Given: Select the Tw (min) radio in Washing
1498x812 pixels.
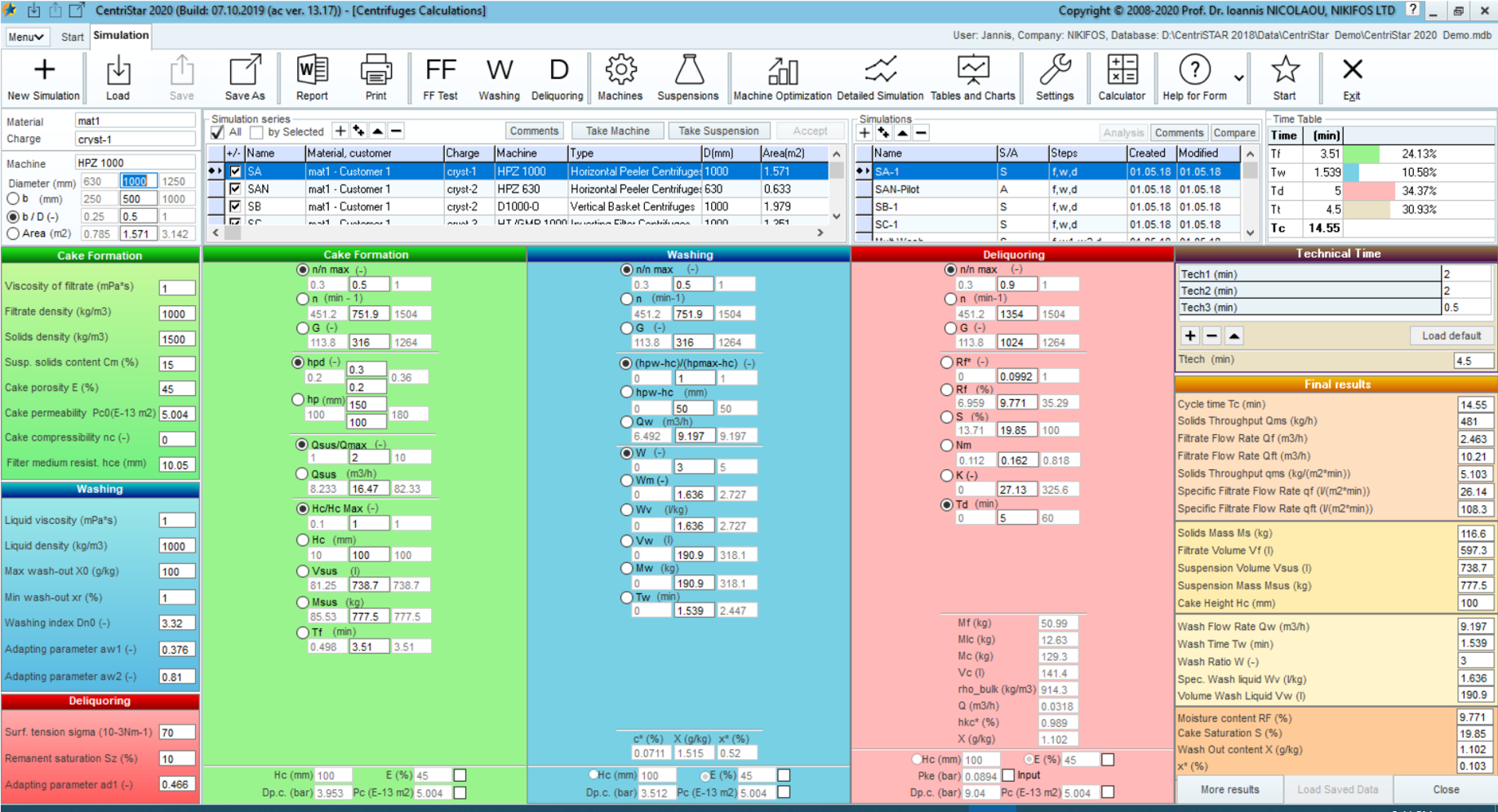Looking at the screenshot, I should coord(626,597).
